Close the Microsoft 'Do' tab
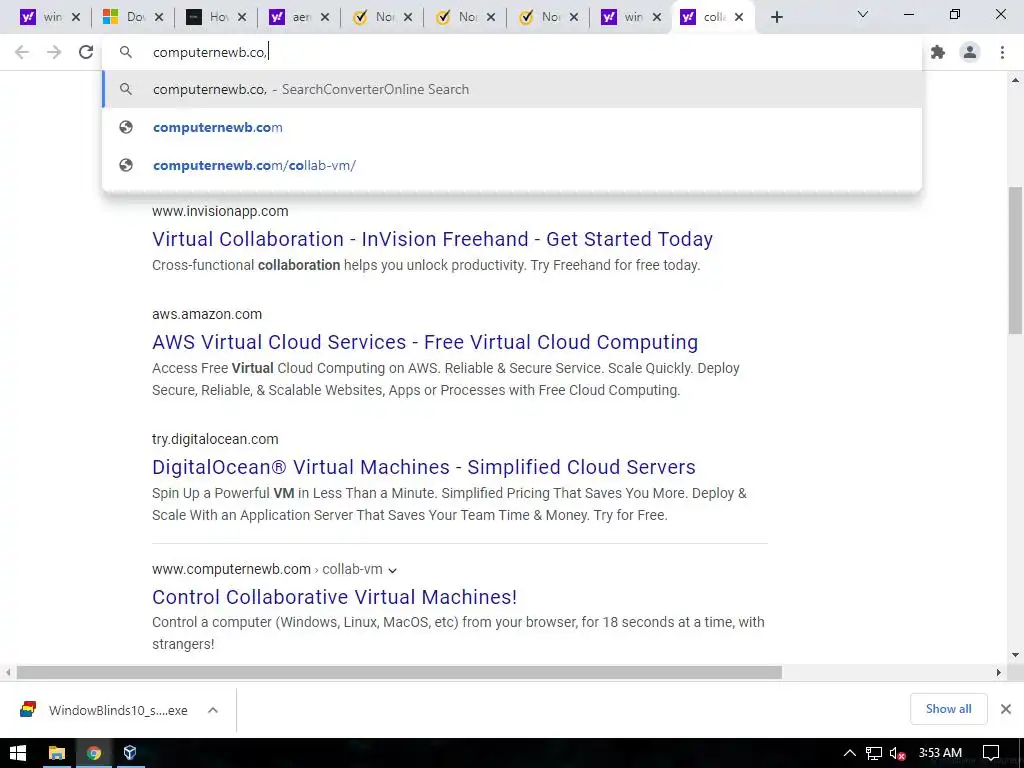 [x=159, y=18]
